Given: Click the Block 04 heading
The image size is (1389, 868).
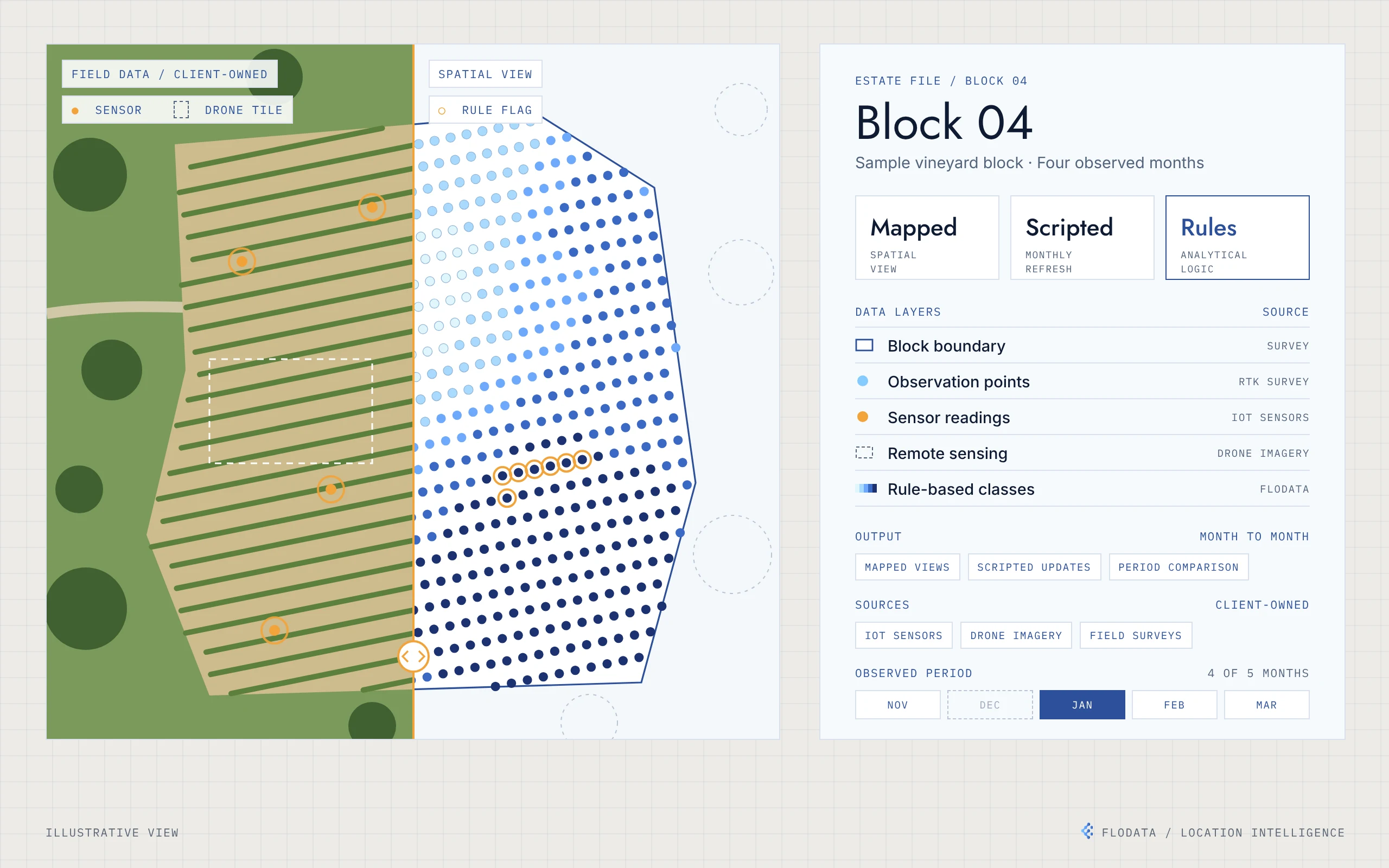Looking at the screenshot, I should pos(944,122).
